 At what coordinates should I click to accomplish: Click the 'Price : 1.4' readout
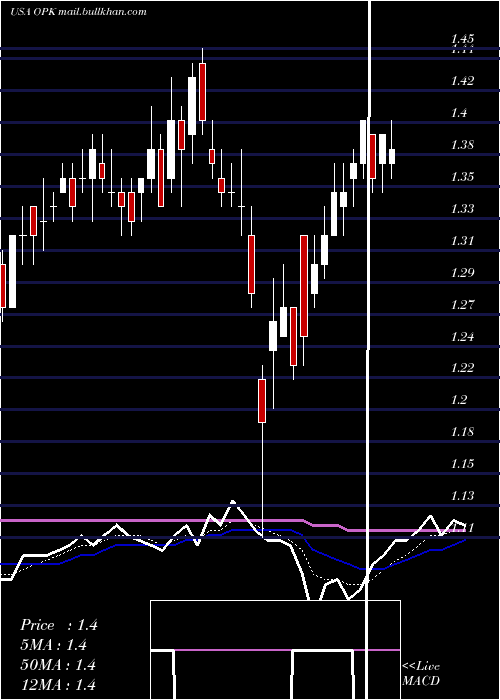pos(59,625)
